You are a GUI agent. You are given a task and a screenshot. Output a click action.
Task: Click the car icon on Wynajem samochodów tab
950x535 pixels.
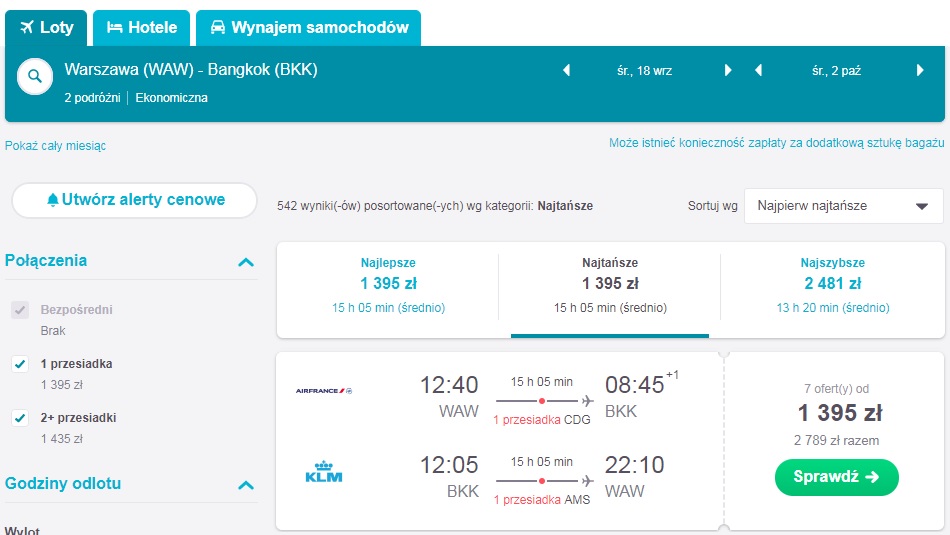point(218,27)
